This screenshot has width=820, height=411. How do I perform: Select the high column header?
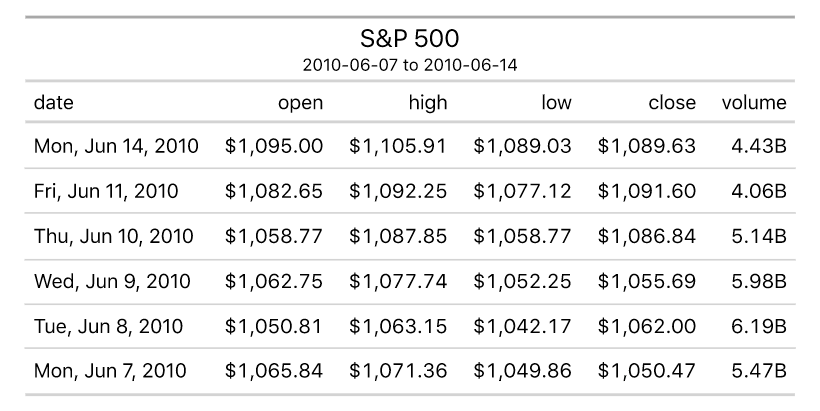click(x=428, y=102)
